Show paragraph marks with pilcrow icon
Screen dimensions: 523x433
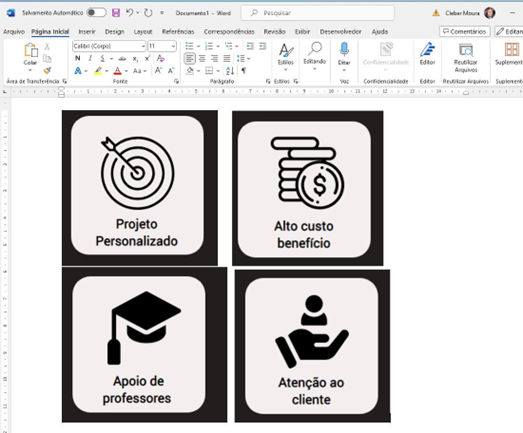[x=244, y=71]
